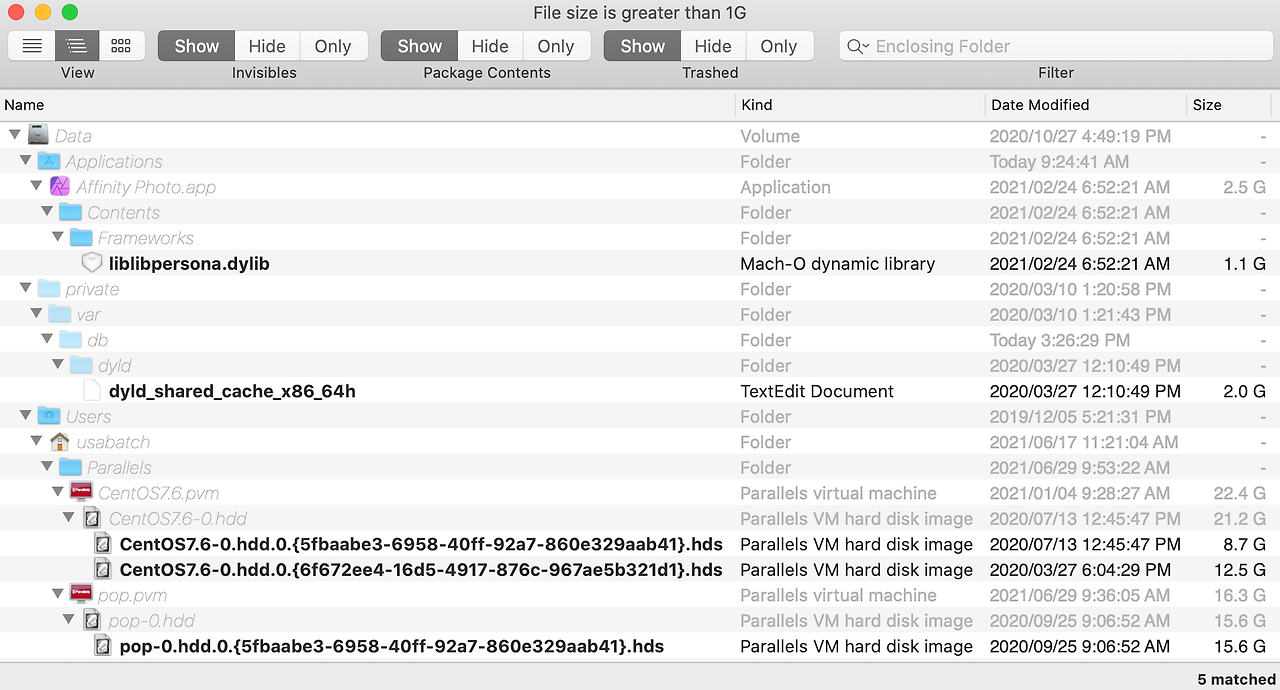
Task: Click the Data volume disk icon
Action: (38, 135)
